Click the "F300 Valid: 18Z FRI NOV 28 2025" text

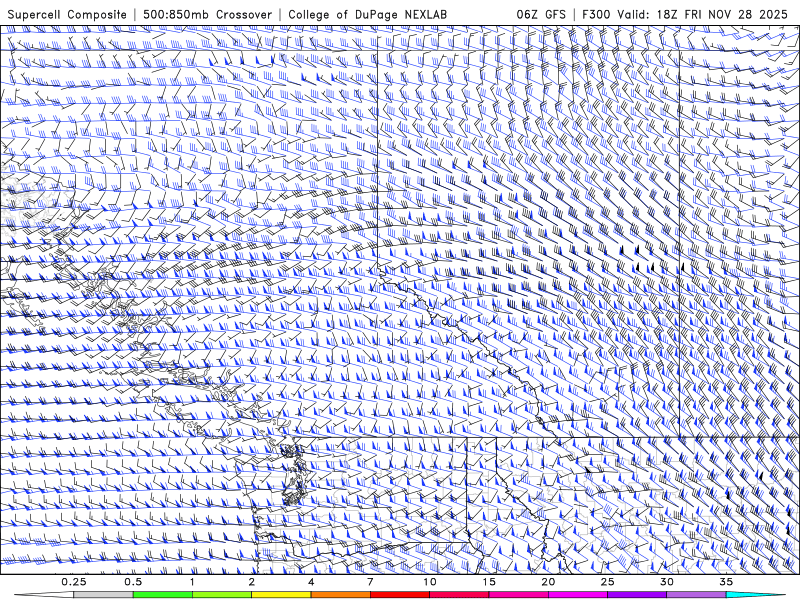685,14
